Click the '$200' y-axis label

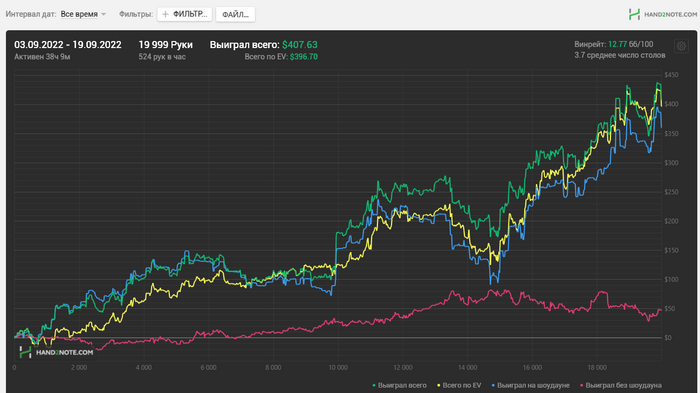coord(671,221)
